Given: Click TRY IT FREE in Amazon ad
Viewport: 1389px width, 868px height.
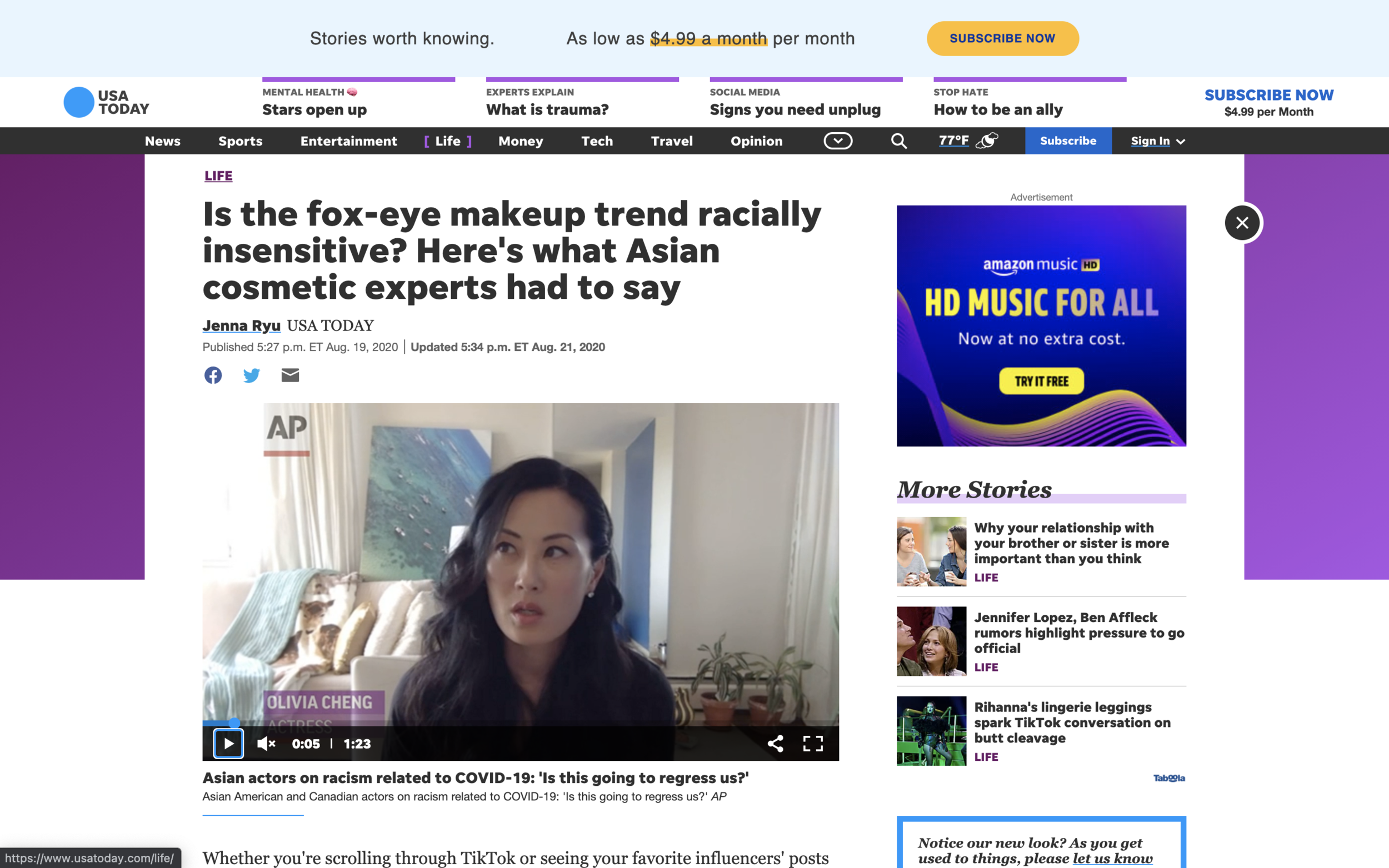Looking at the screenshot, I should [1041, 381].
